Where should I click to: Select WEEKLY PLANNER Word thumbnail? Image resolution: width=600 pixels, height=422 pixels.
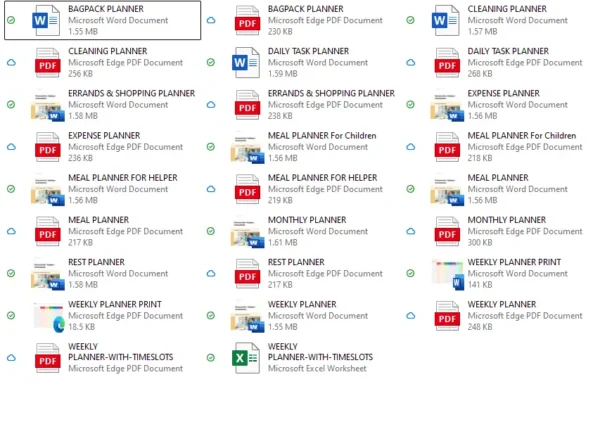point(248,317)
